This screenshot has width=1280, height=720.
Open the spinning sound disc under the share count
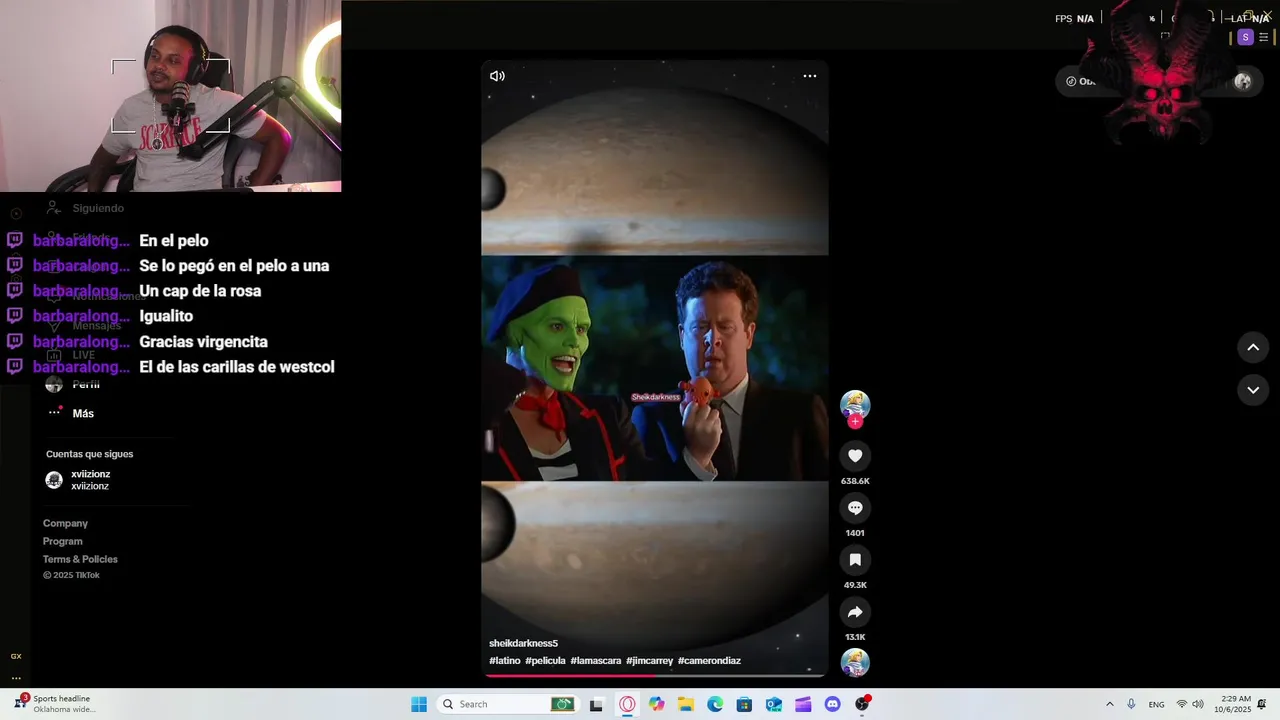855,662
